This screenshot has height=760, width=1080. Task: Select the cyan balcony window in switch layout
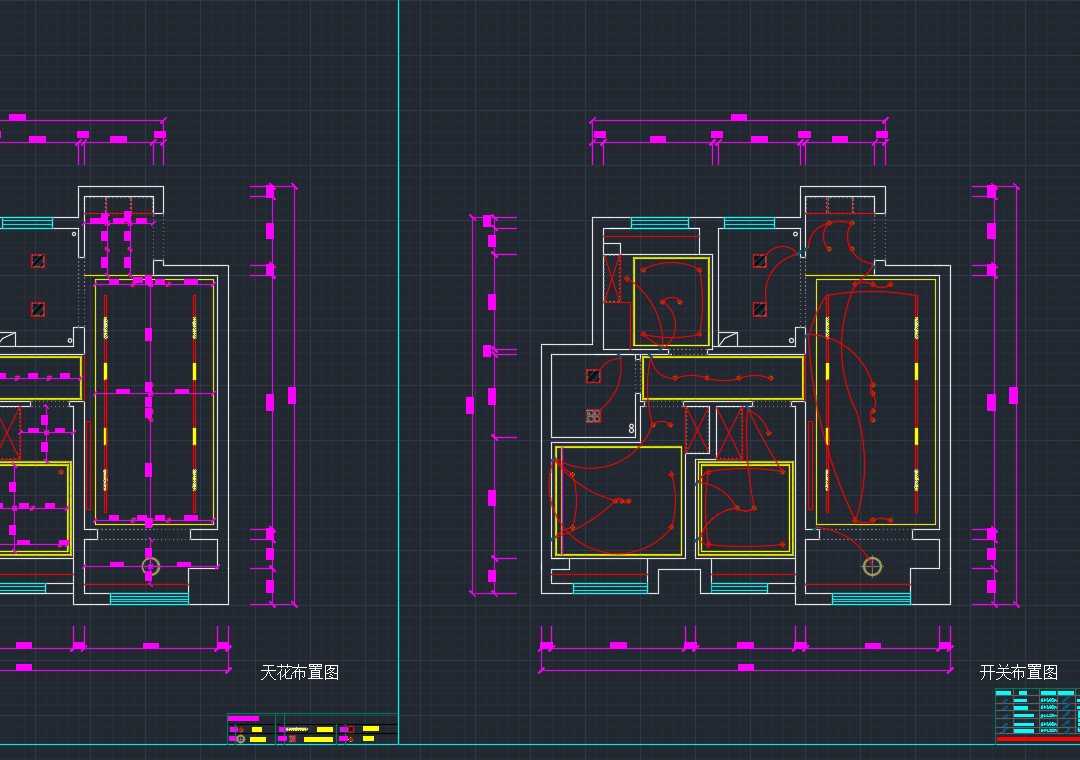[x=871, y=599]
